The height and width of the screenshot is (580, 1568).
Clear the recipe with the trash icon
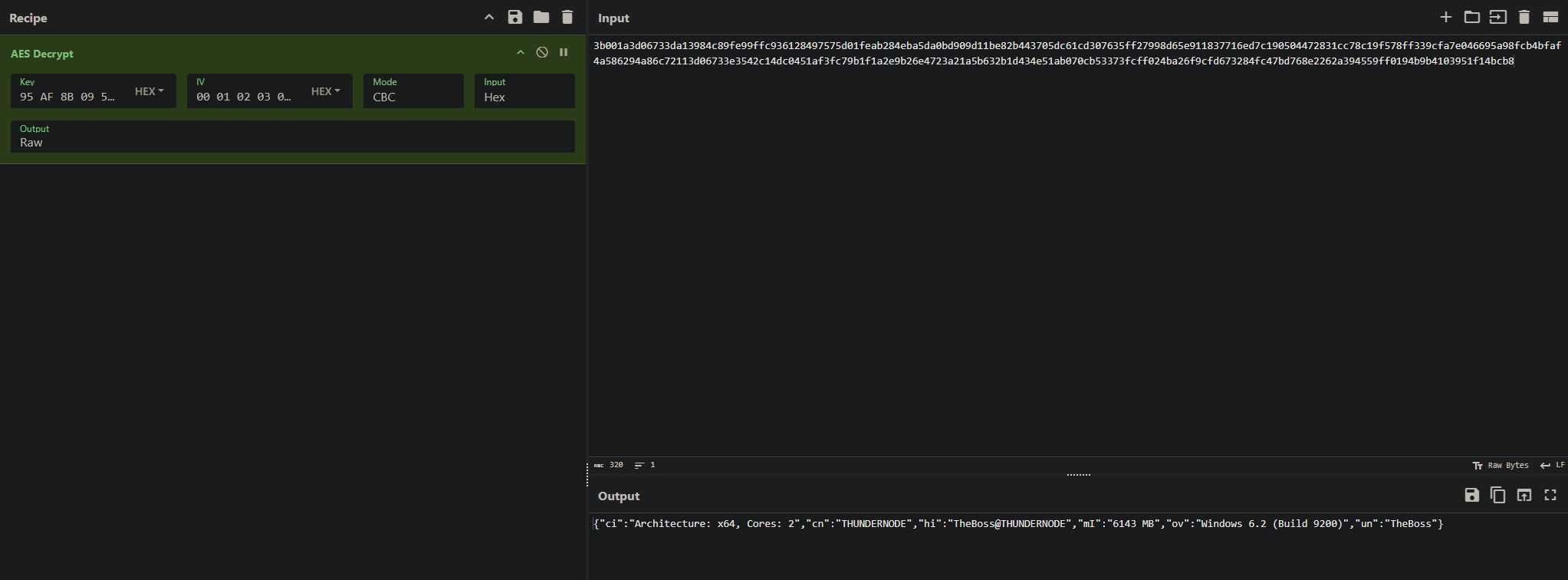[x=567, y=18]
